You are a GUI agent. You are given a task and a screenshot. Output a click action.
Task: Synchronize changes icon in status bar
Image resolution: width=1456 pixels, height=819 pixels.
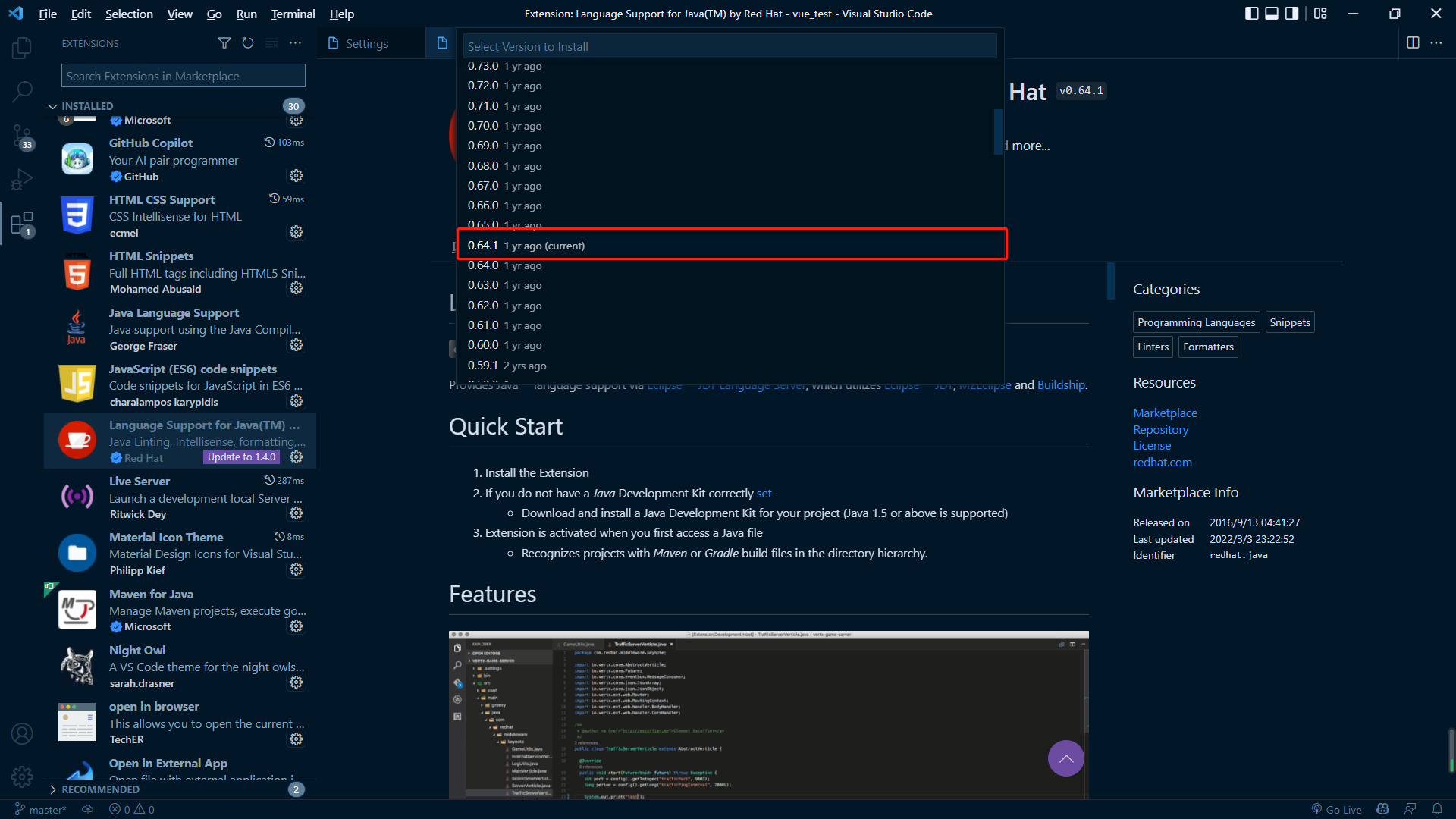pyautogui.click(x=88, y=809)
